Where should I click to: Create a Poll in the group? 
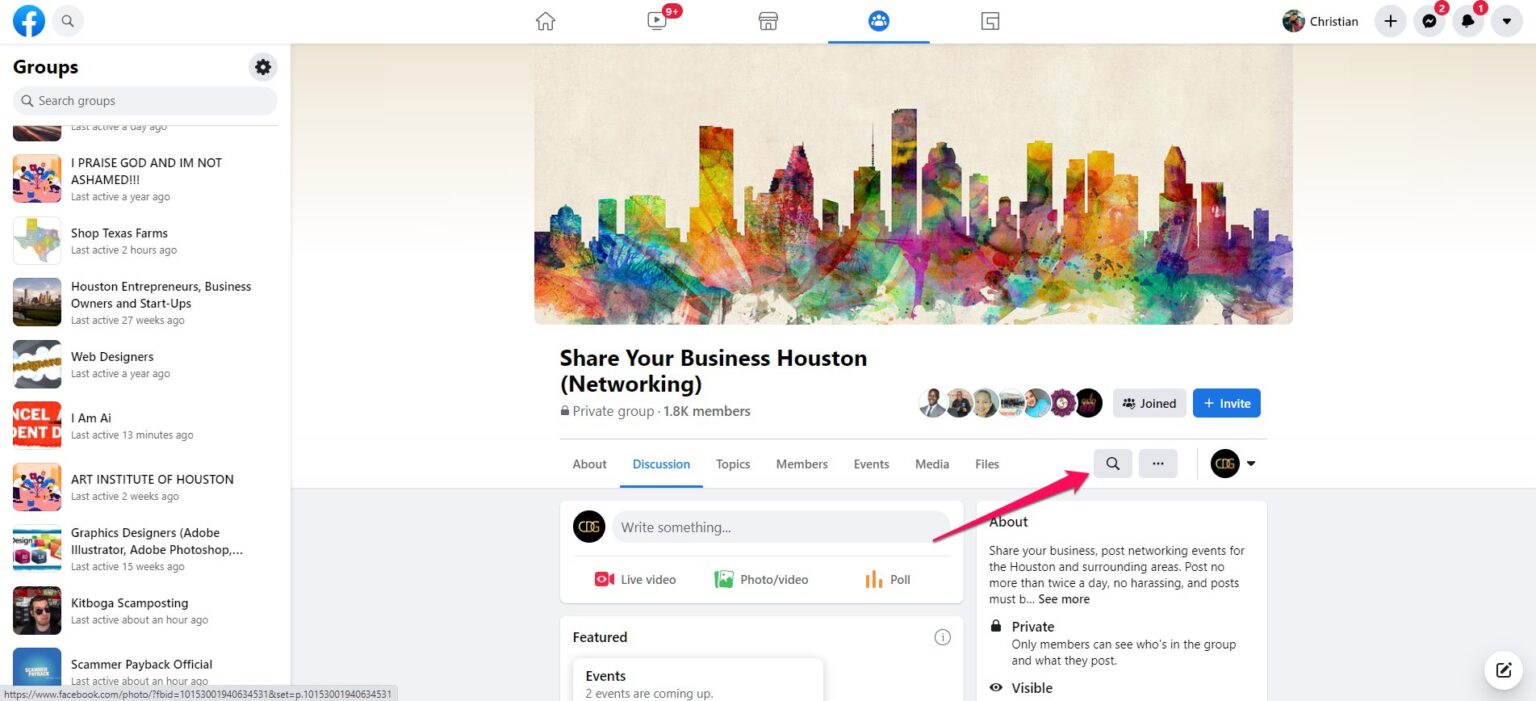click(887, 579)
